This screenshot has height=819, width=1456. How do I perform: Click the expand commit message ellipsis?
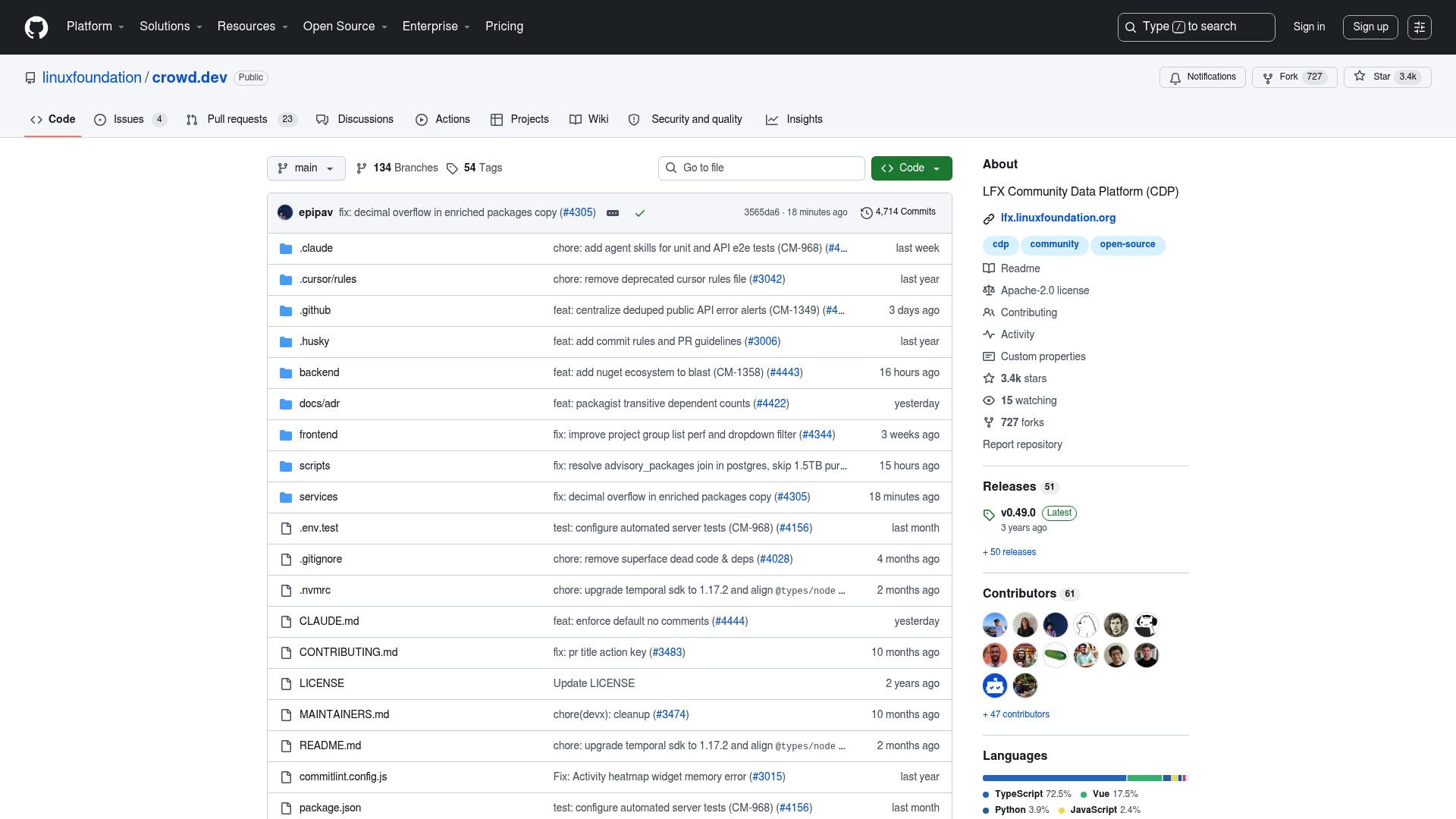coord(613,213)
